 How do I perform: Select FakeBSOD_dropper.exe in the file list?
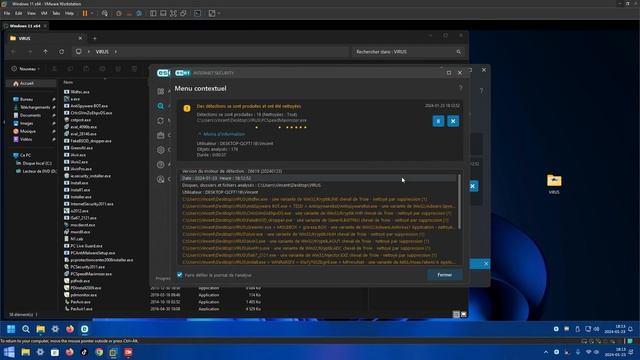coord(87,141)
